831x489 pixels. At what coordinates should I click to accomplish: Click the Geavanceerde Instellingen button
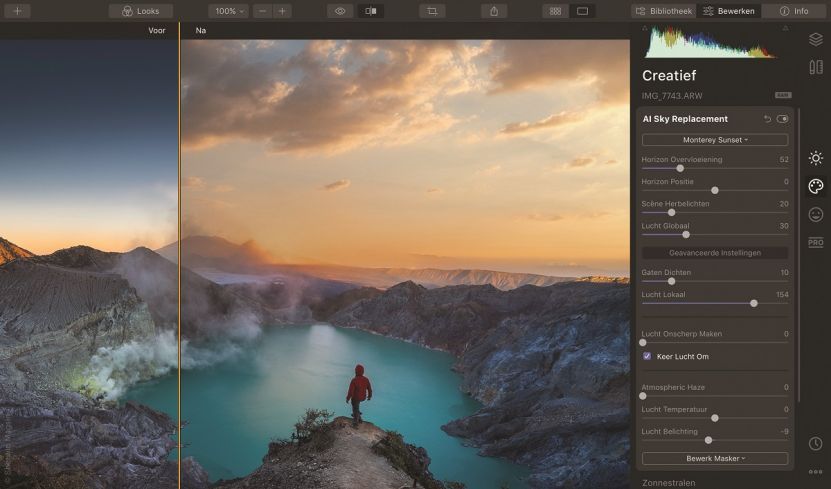714,253
